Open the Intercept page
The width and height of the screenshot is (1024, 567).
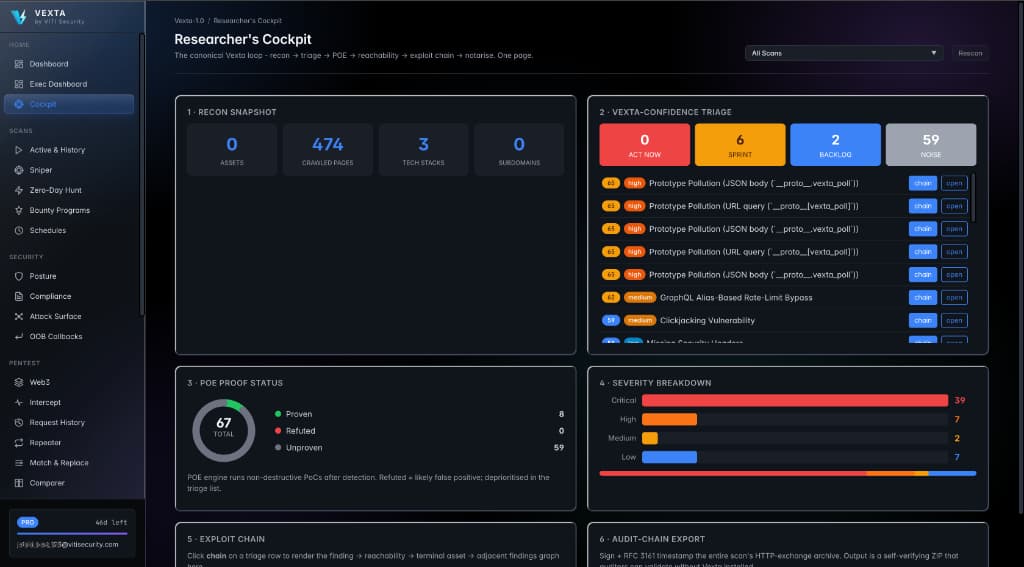[69, 402]
